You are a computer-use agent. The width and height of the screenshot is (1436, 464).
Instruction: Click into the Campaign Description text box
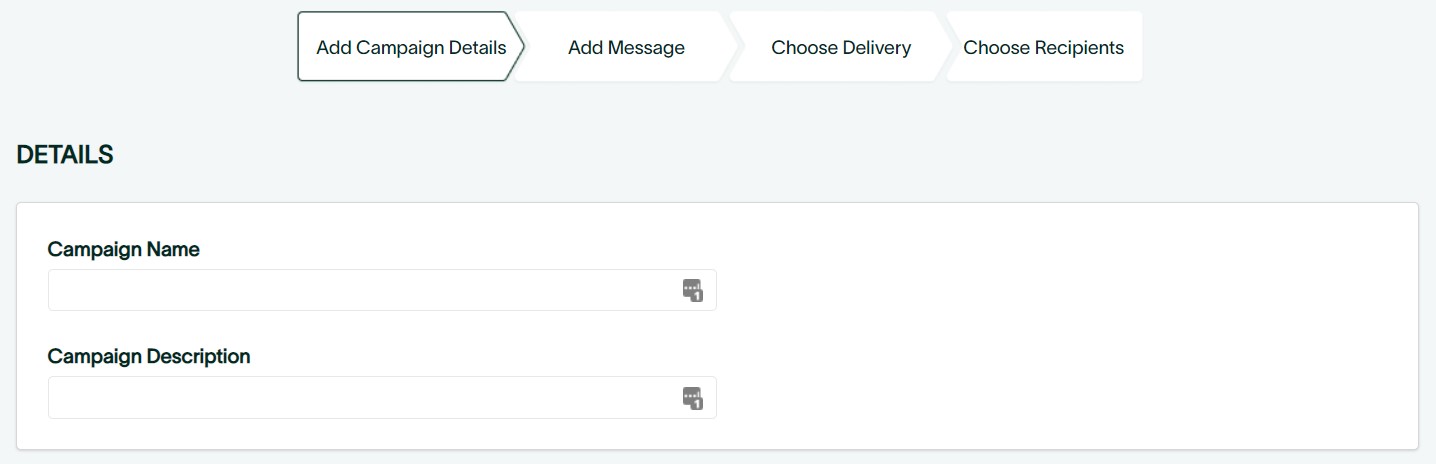[360, 397]
